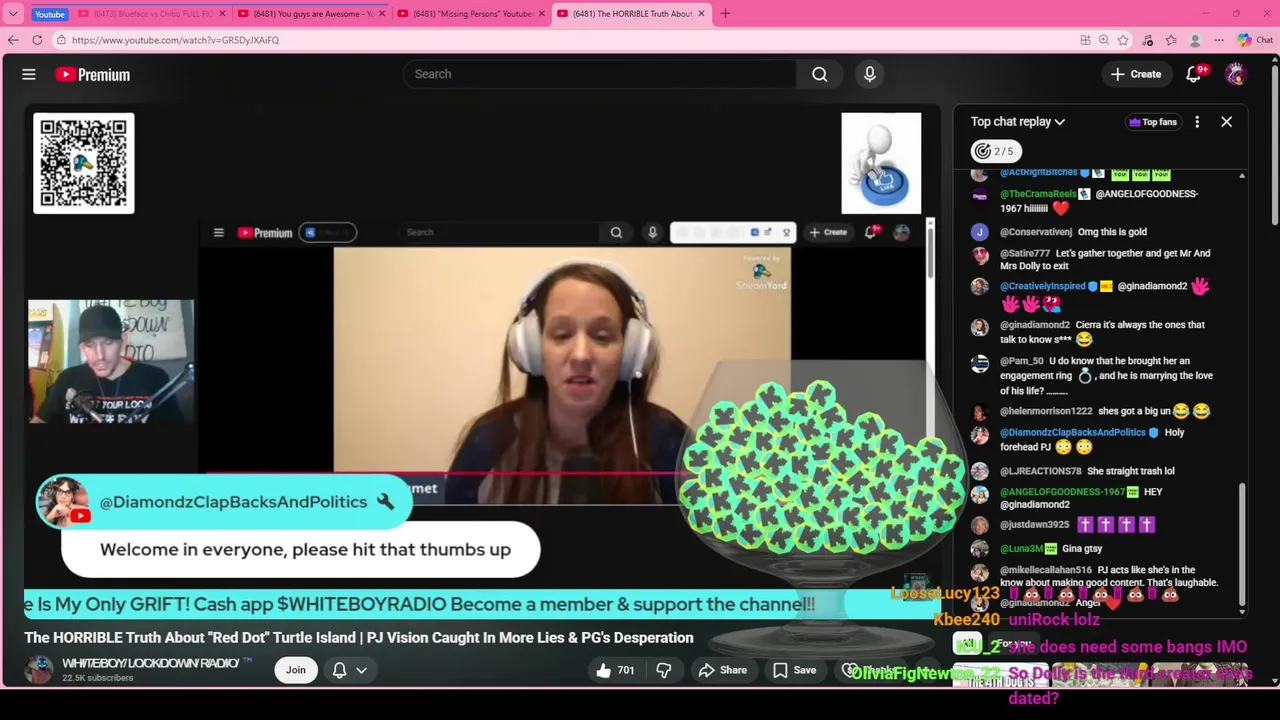Open the browser tab list dropdown
1280x720 pixels.
(x=13, y=14)
